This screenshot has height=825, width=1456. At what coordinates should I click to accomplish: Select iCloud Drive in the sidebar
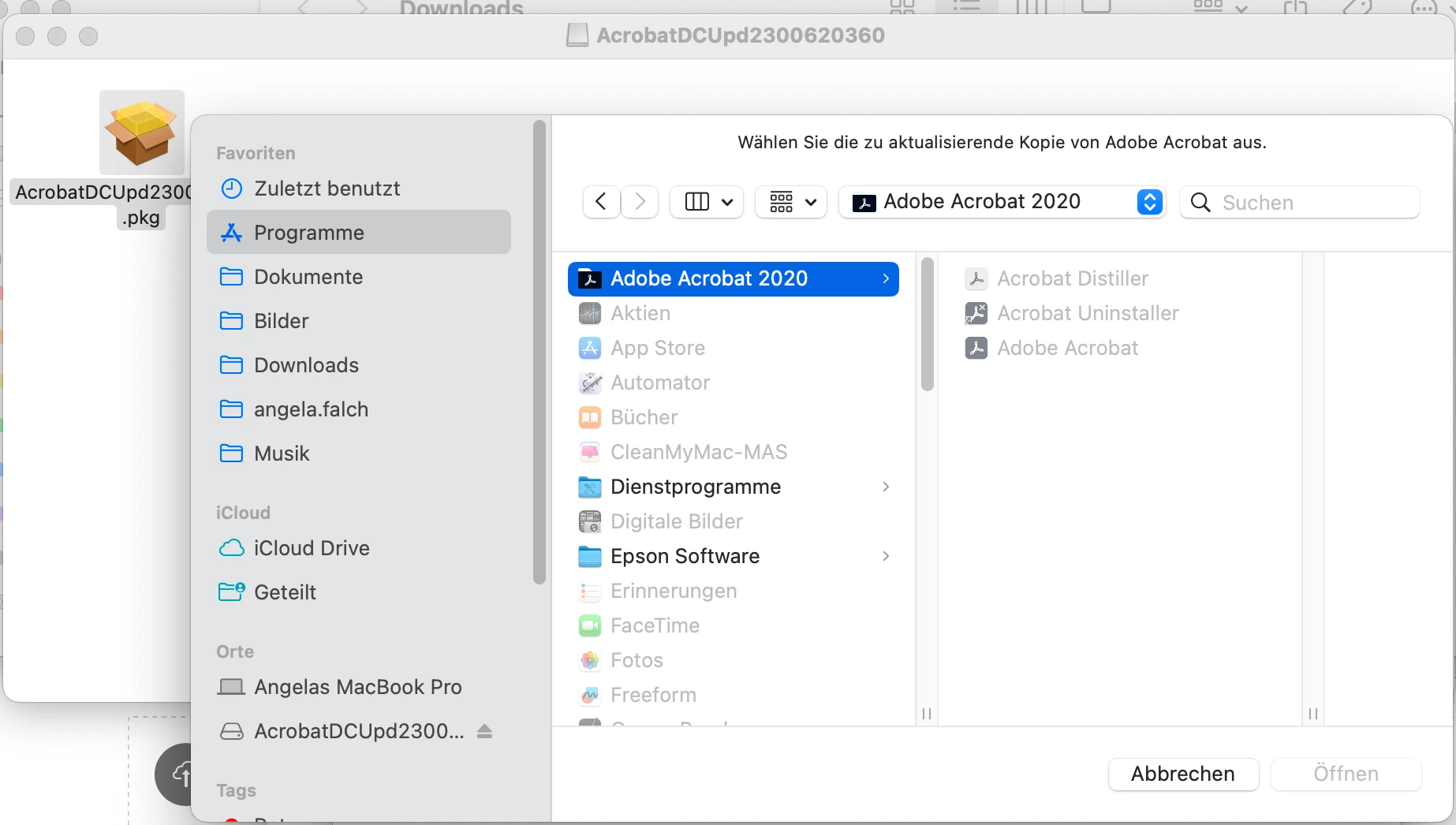pos(359,548)
